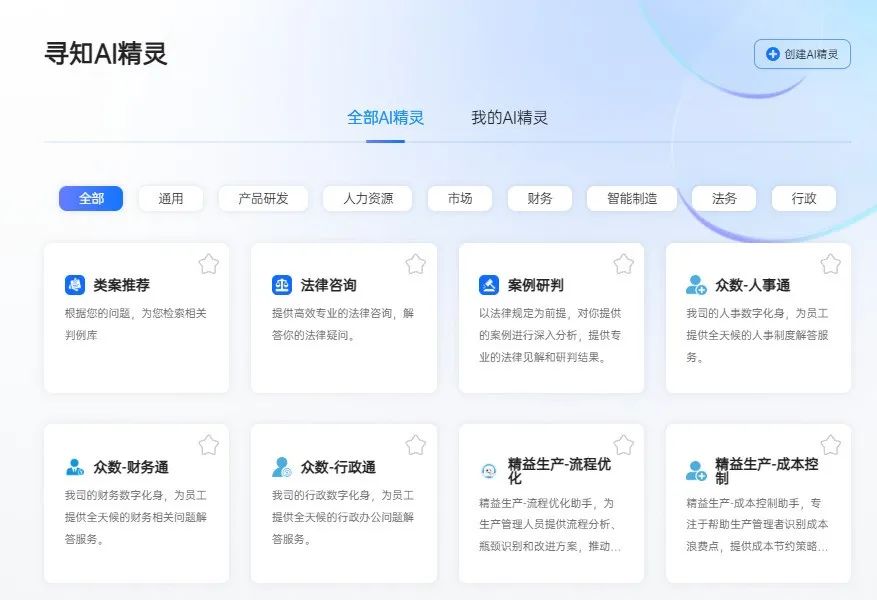The height and width of the screenshot is (600, 877).
Task: Filter by the 通用 category
Action: [x=171, y=199]
